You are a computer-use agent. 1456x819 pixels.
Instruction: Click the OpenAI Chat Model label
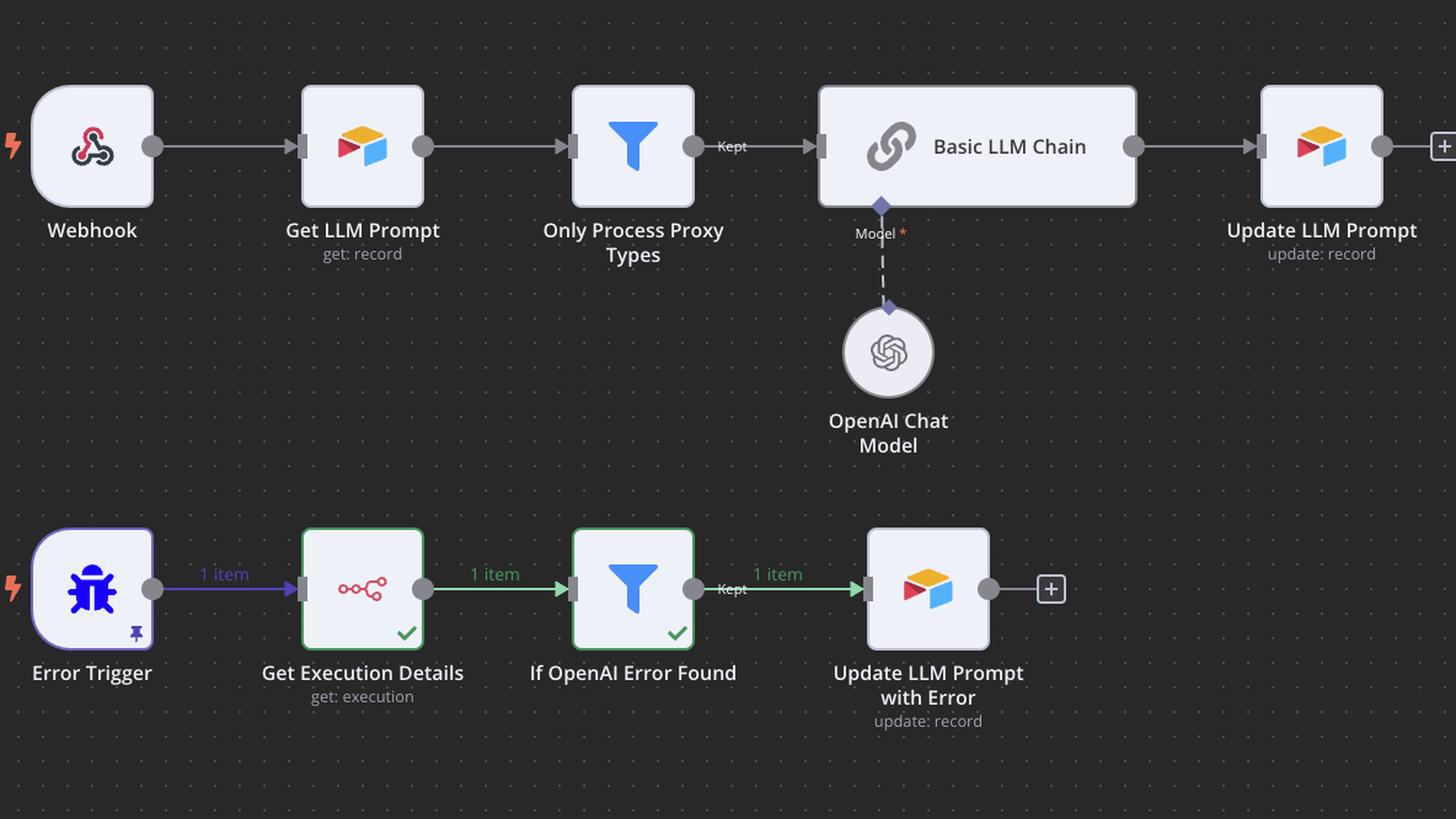click(888, 433)
